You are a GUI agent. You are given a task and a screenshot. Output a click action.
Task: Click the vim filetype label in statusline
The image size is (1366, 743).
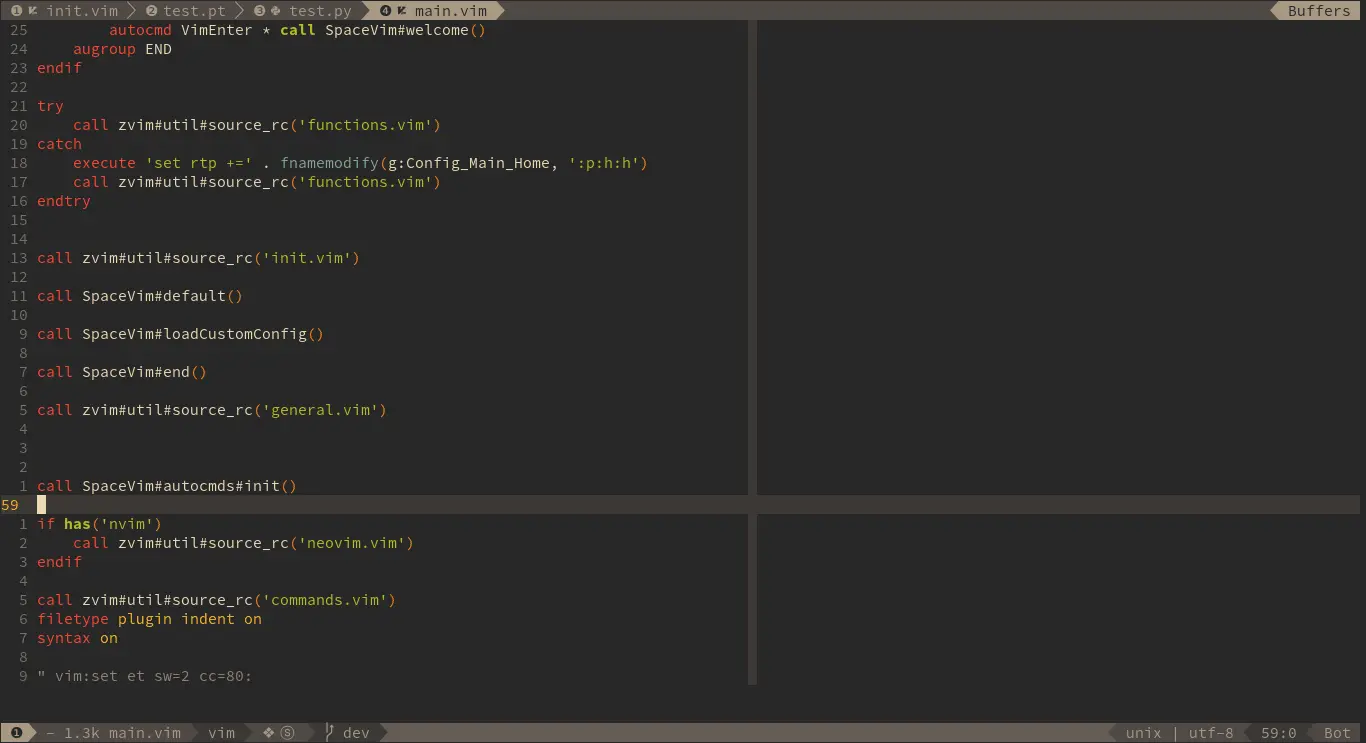221,732
